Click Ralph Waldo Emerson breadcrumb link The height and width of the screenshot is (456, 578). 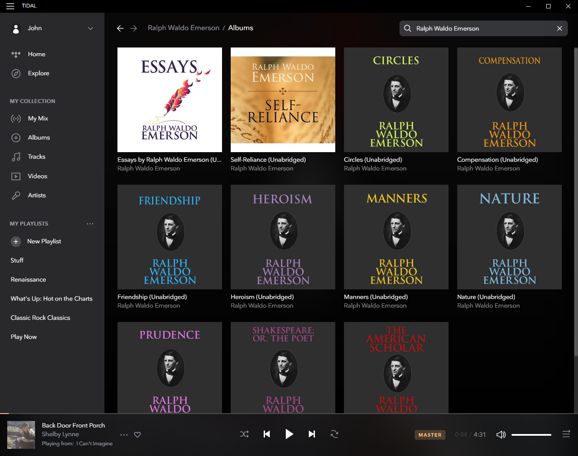pyautogui.click(x=183, y=28)
